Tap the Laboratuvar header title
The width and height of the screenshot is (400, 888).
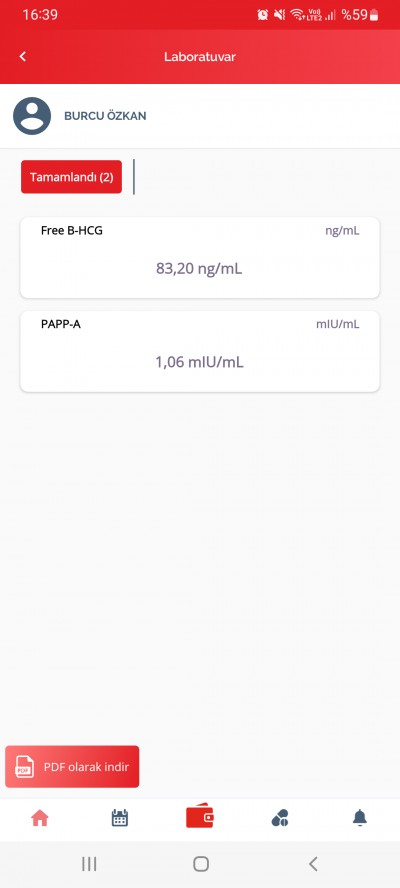[x=200, y=57]
